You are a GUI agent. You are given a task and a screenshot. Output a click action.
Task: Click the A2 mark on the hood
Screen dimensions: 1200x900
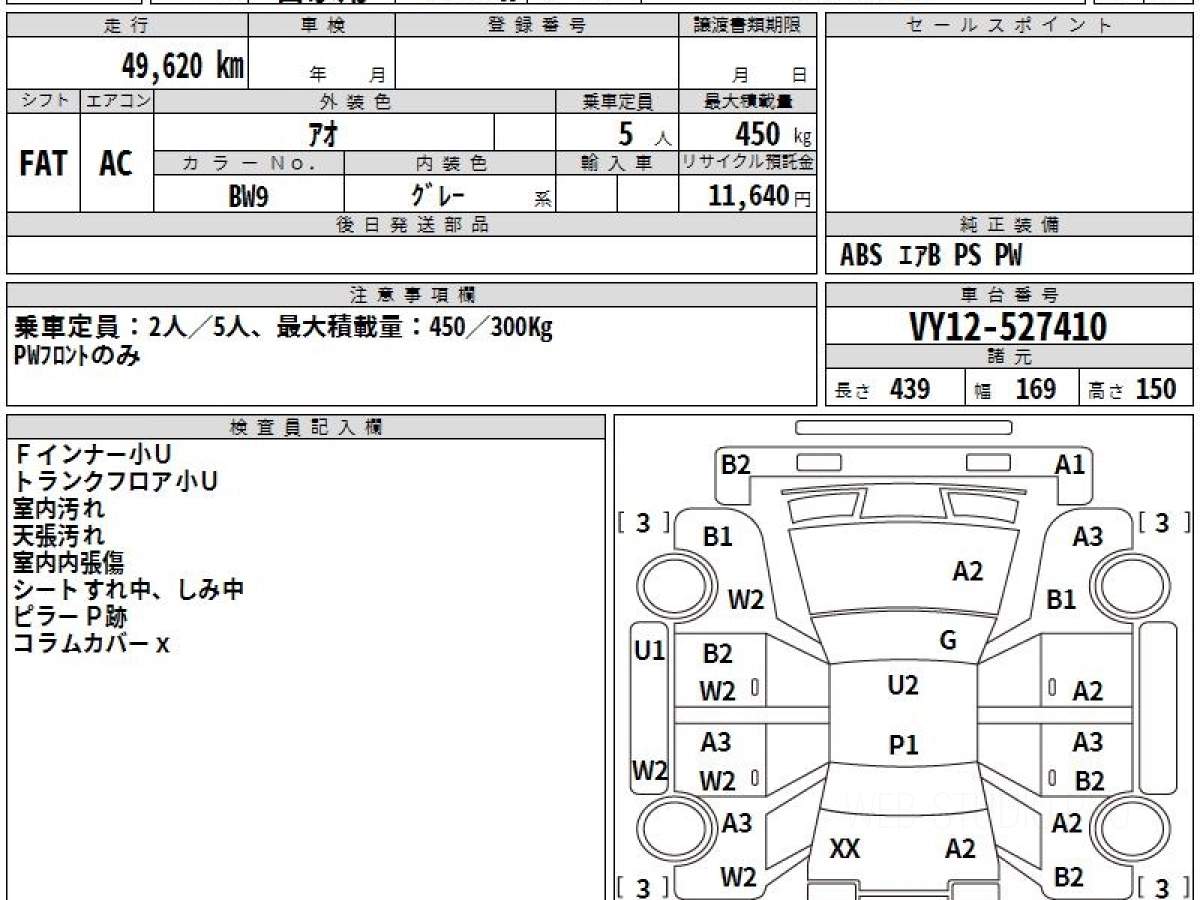968,572
